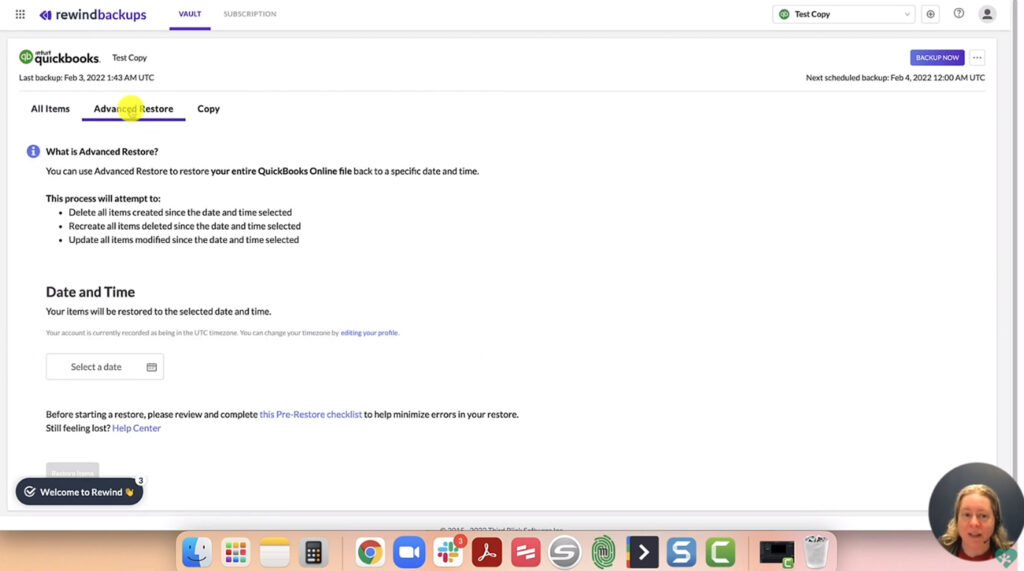
Task: Open the three-dot more options menu
Action: 977,58
